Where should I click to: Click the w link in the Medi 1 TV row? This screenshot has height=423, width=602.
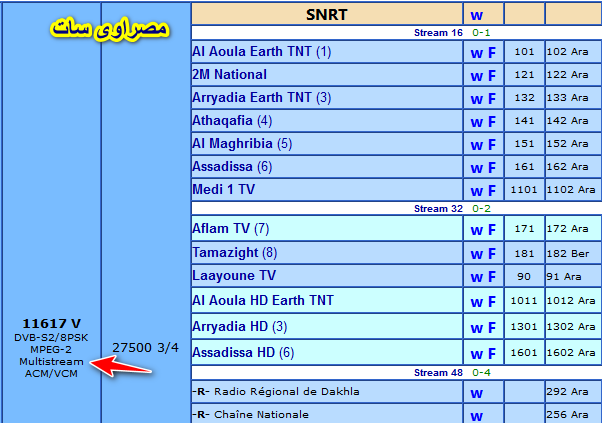pos(476,191)
